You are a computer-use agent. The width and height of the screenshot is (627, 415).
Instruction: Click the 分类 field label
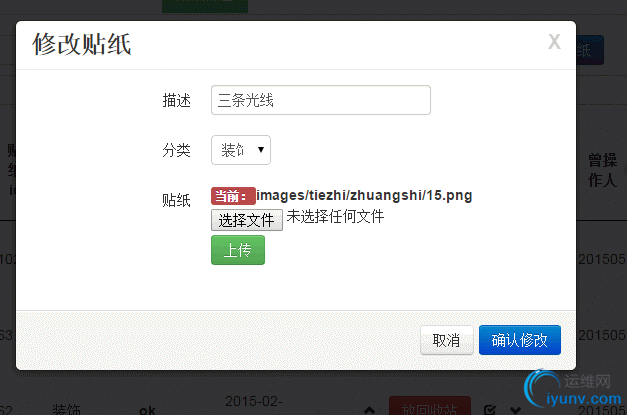176,150
